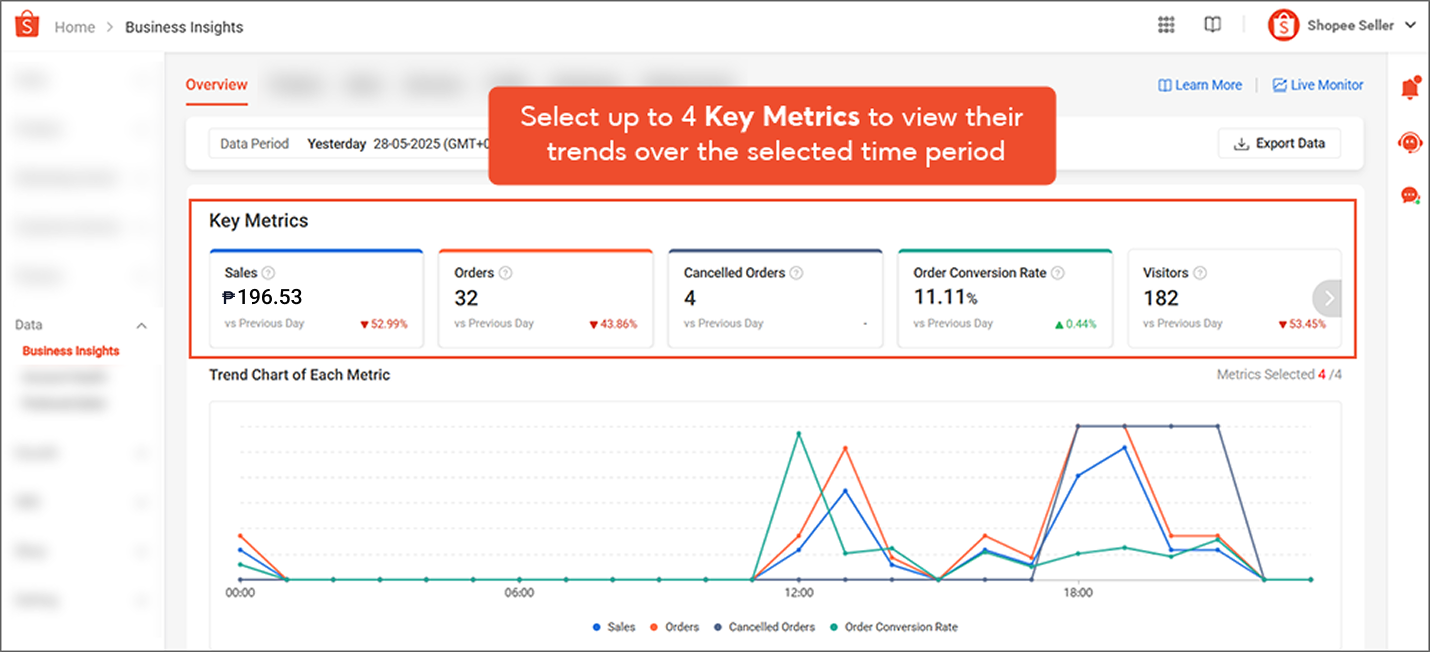
Task: Click the help icon beside Order Conversion Rate
Action: click(1058, 273)
